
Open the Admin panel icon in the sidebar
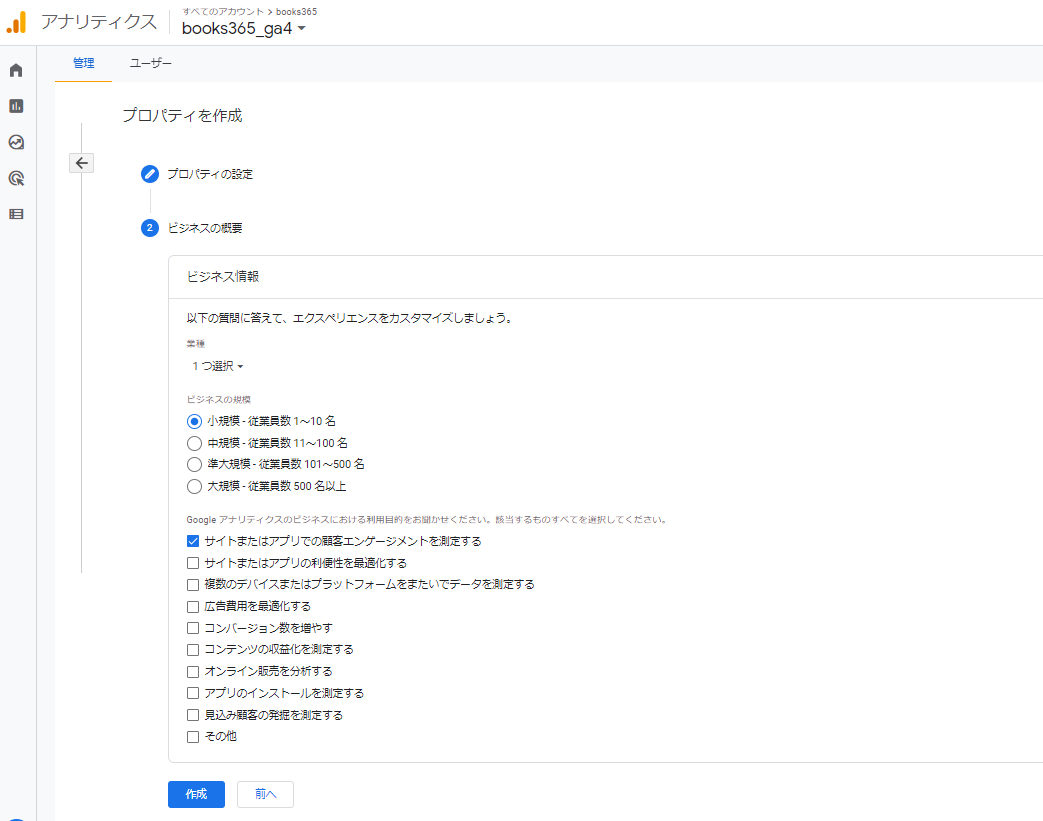point(16,214)
